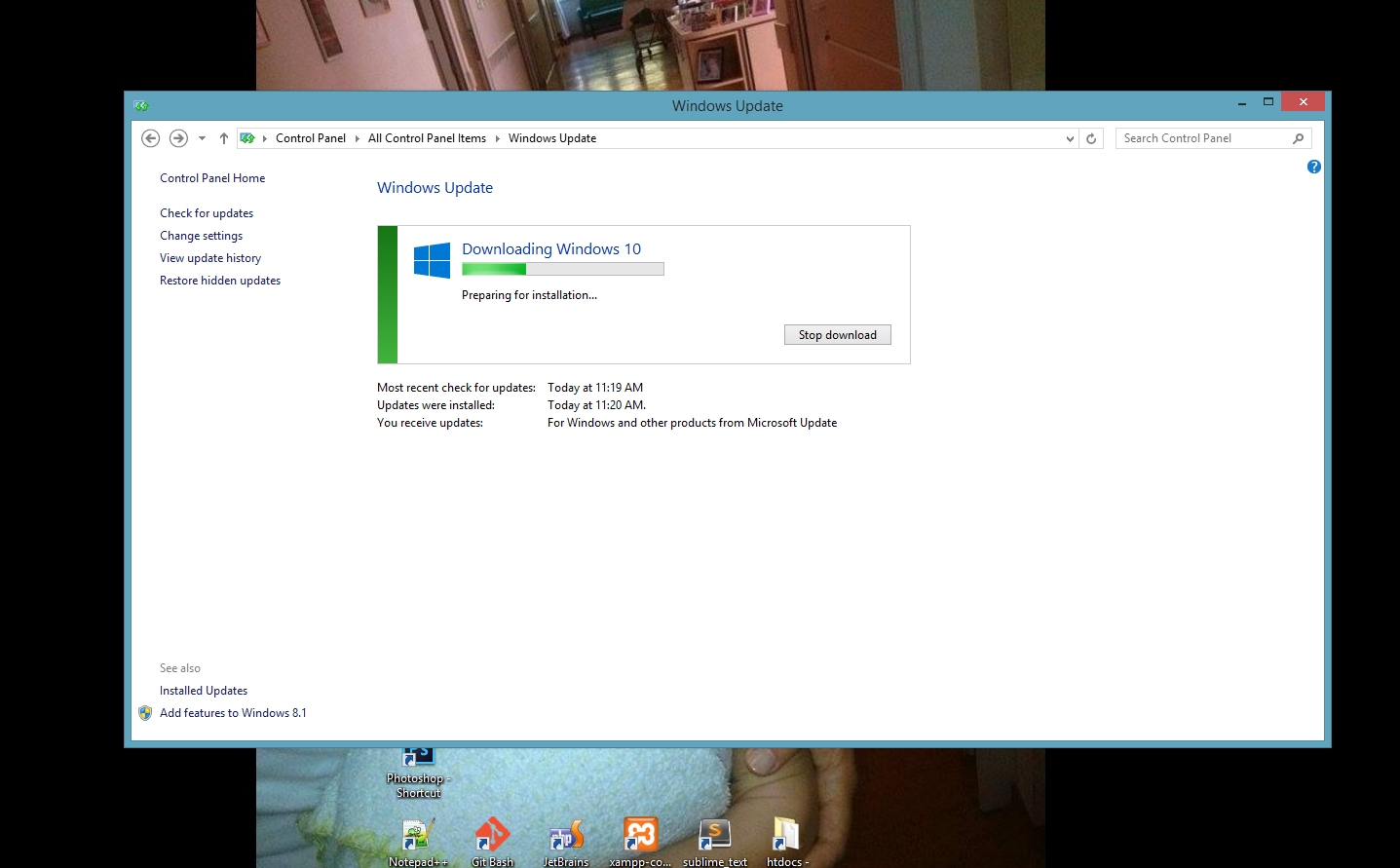Viewport: 1400px width, 868px height.
Task: Click the 'Preparing for installation...' status text
Action: click(529, 295)
